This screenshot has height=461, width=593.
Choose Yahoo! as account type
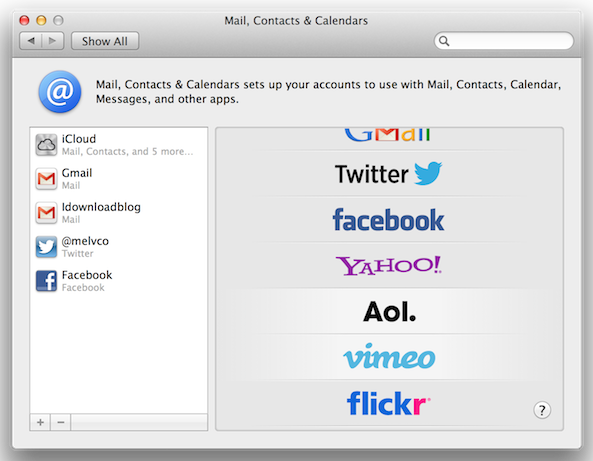pyautogui.click(x=389, y=265)
